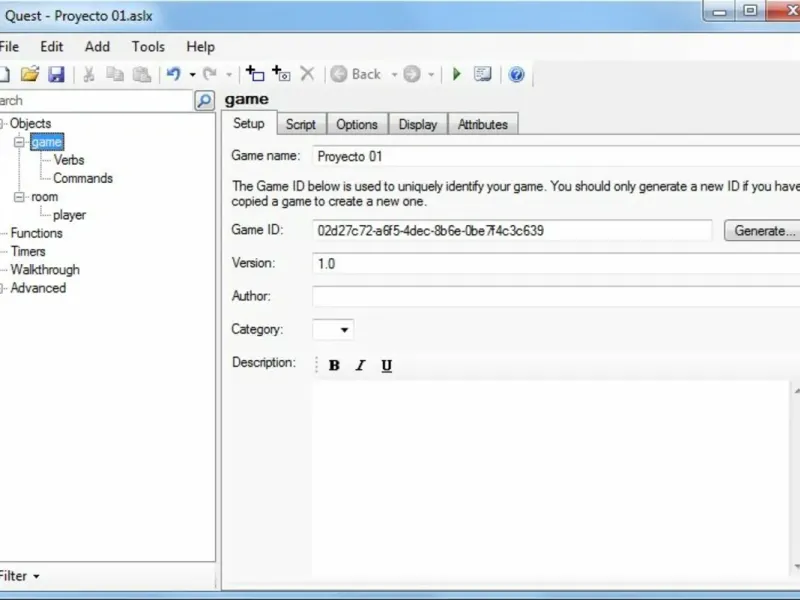800x600 pixels.
Task: Select the room tree item
Action: (x=44, y=197)
